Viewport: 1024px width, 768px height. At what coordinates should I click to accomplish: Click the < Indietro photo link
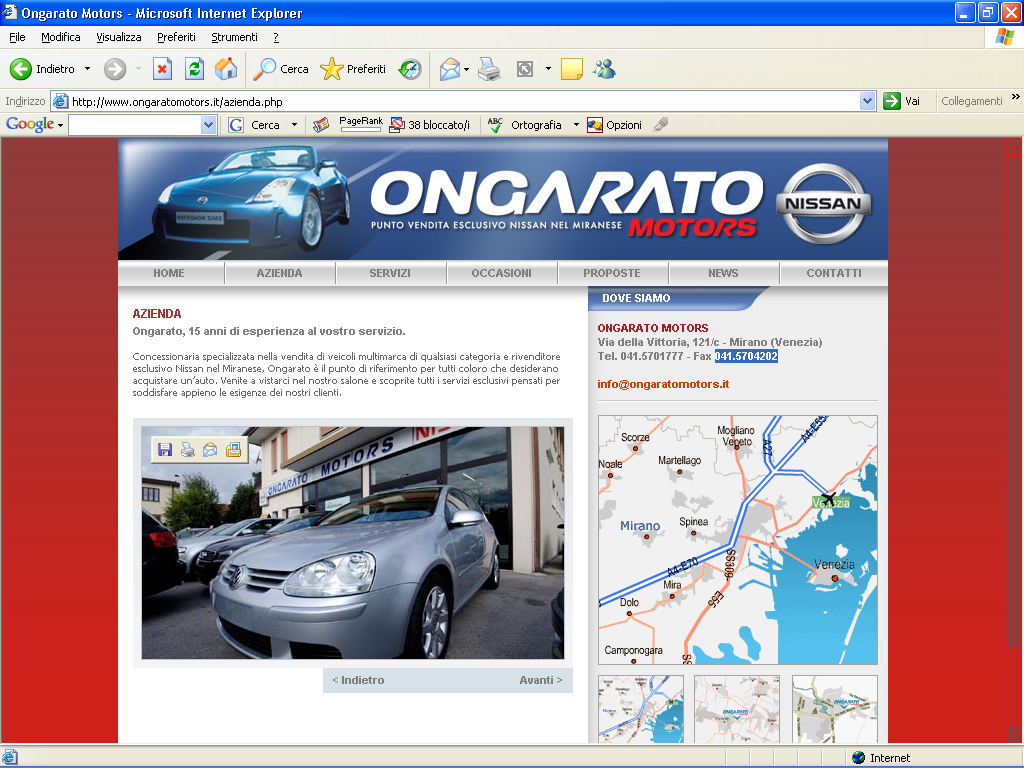[x=359, y=680]
